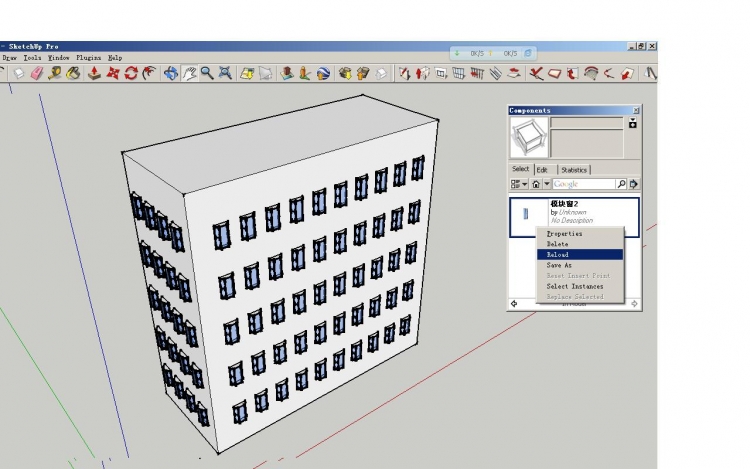Switch to the Edit tab in Components
750x469 pixels.
click(x=544, y=170)
